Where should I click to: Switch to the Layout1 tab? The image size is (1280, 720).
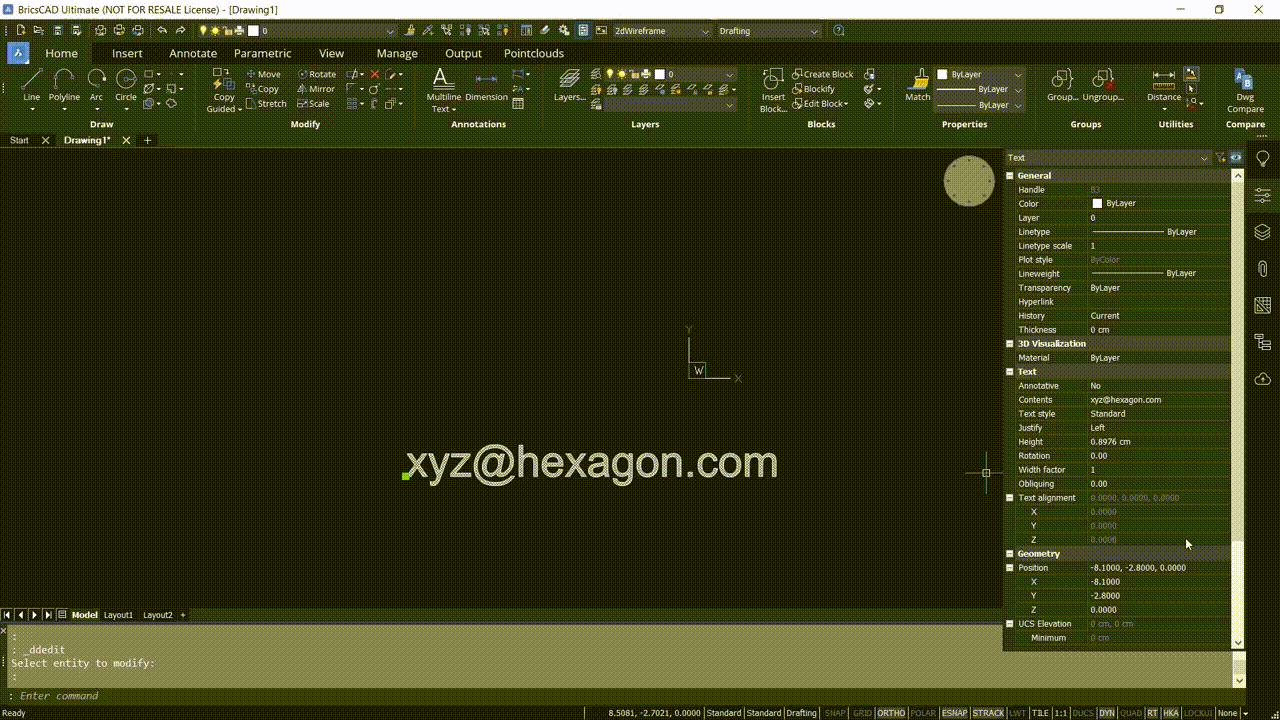click(x=118, y=615)
